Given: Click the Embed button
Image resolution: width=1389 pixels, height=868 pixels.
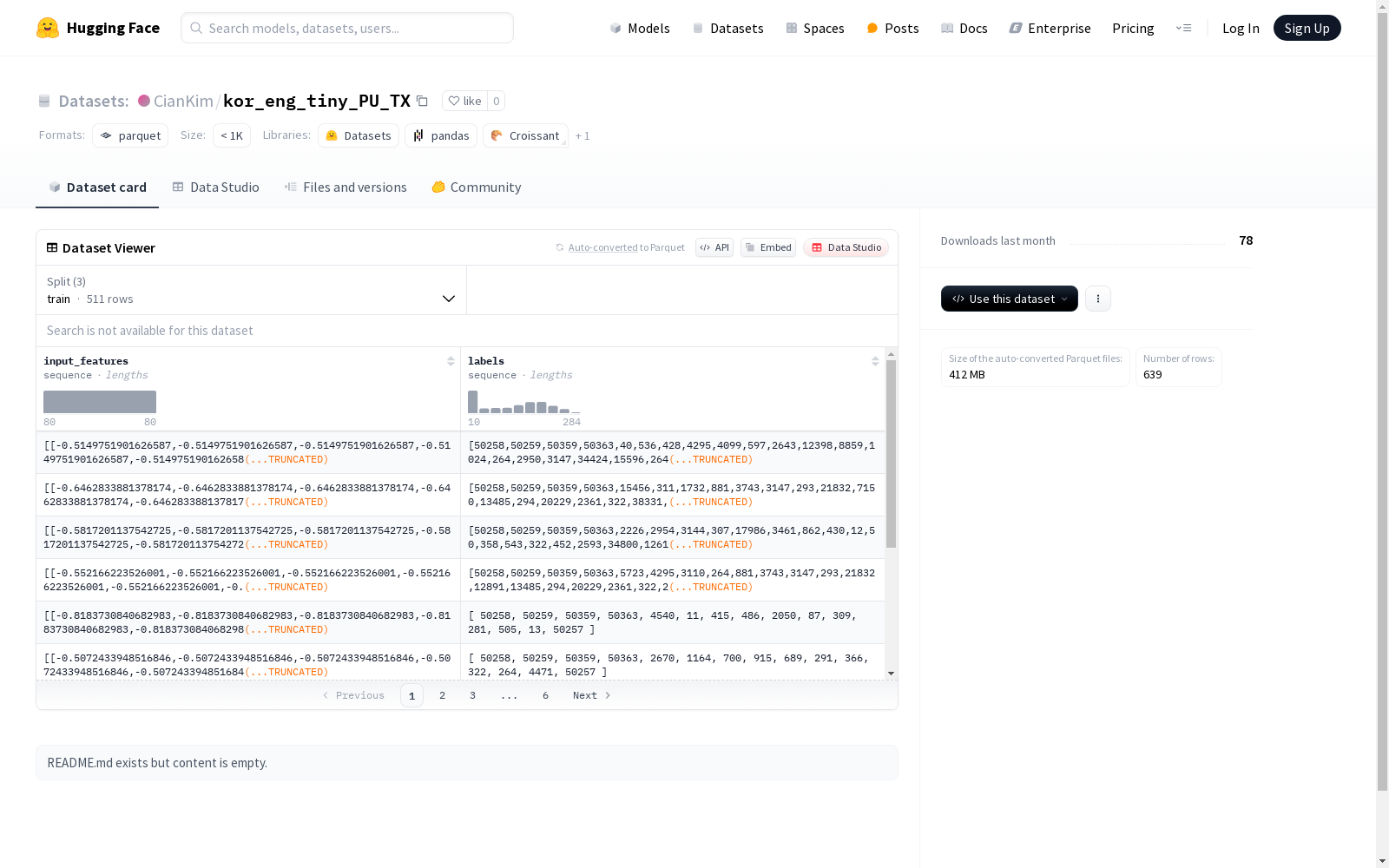Looking at the screenshot, I should click(x=768, y=247).
